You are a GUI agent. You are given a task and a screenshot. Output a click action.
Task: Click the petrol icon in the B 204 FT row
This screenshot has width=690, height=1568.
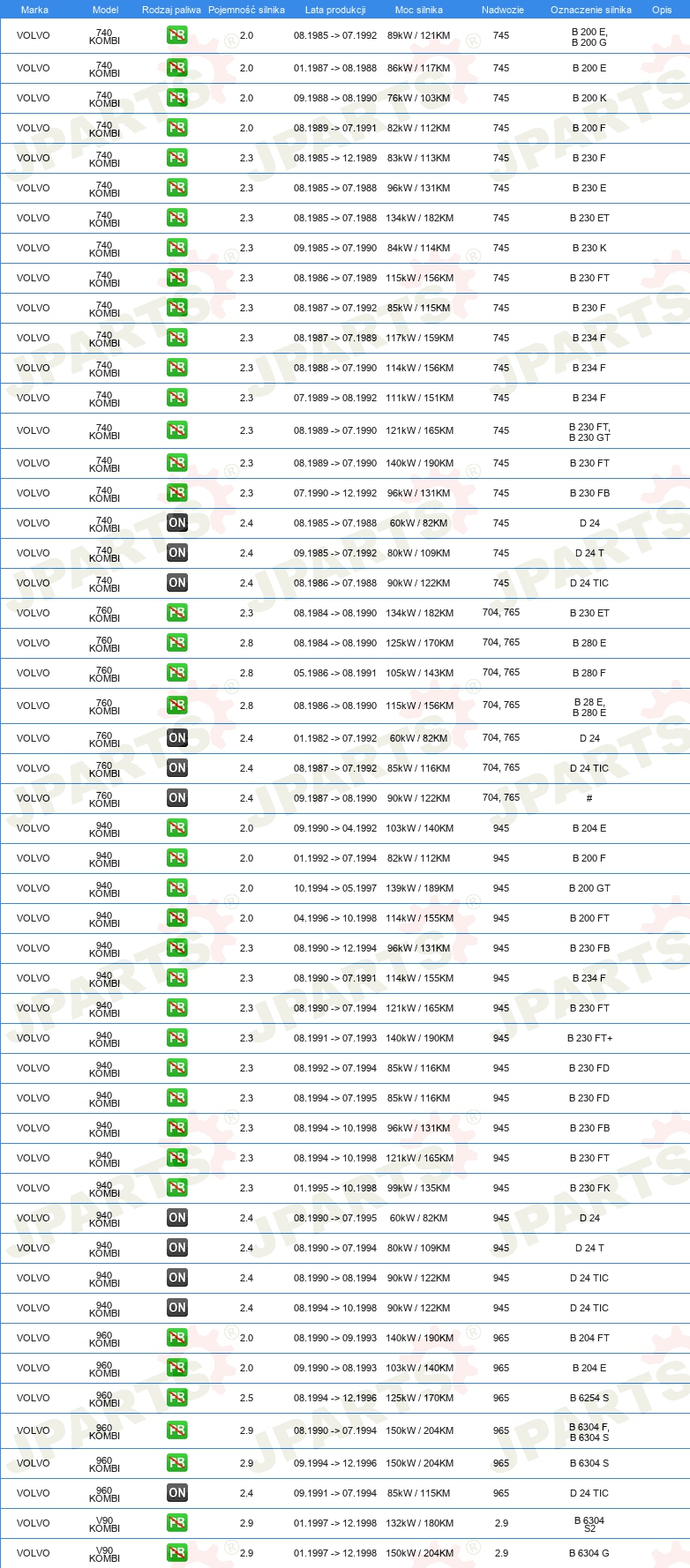(x=177, y=1338)
